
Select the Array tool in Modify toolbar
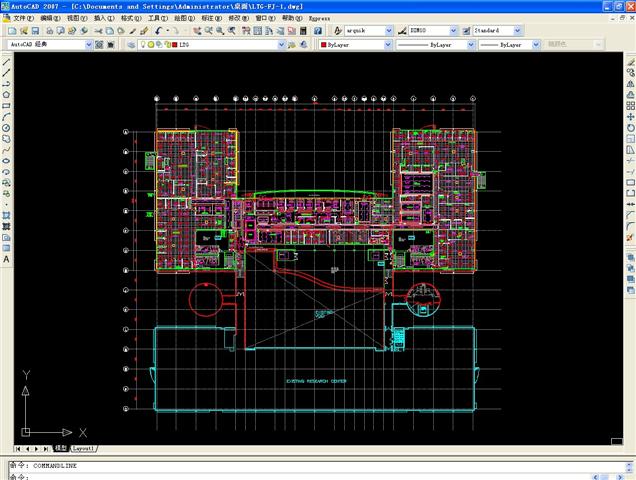[630, 106]
